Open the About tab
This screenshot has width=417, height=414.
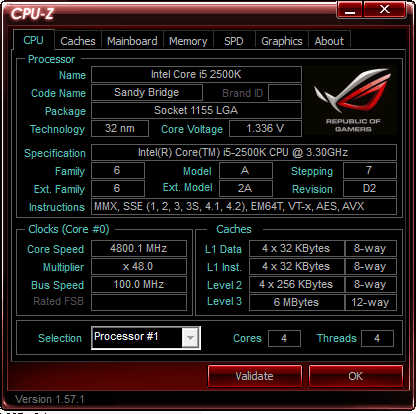pyautogui.click(x=329, y=41)
